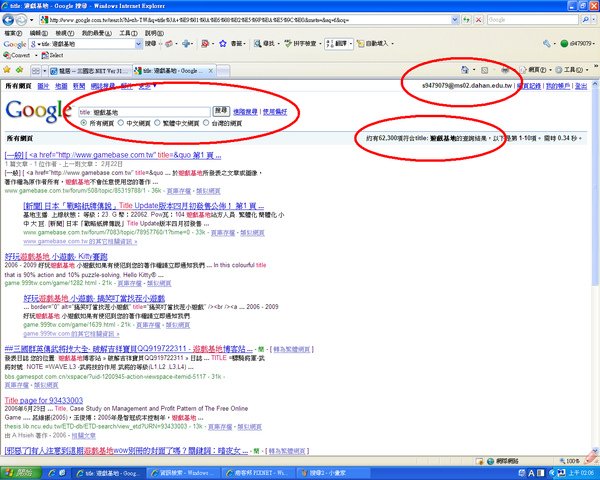This screenshot has height=480, width=600.
Task: Select the 中文網頁 radio button
Action: point(121,123)
